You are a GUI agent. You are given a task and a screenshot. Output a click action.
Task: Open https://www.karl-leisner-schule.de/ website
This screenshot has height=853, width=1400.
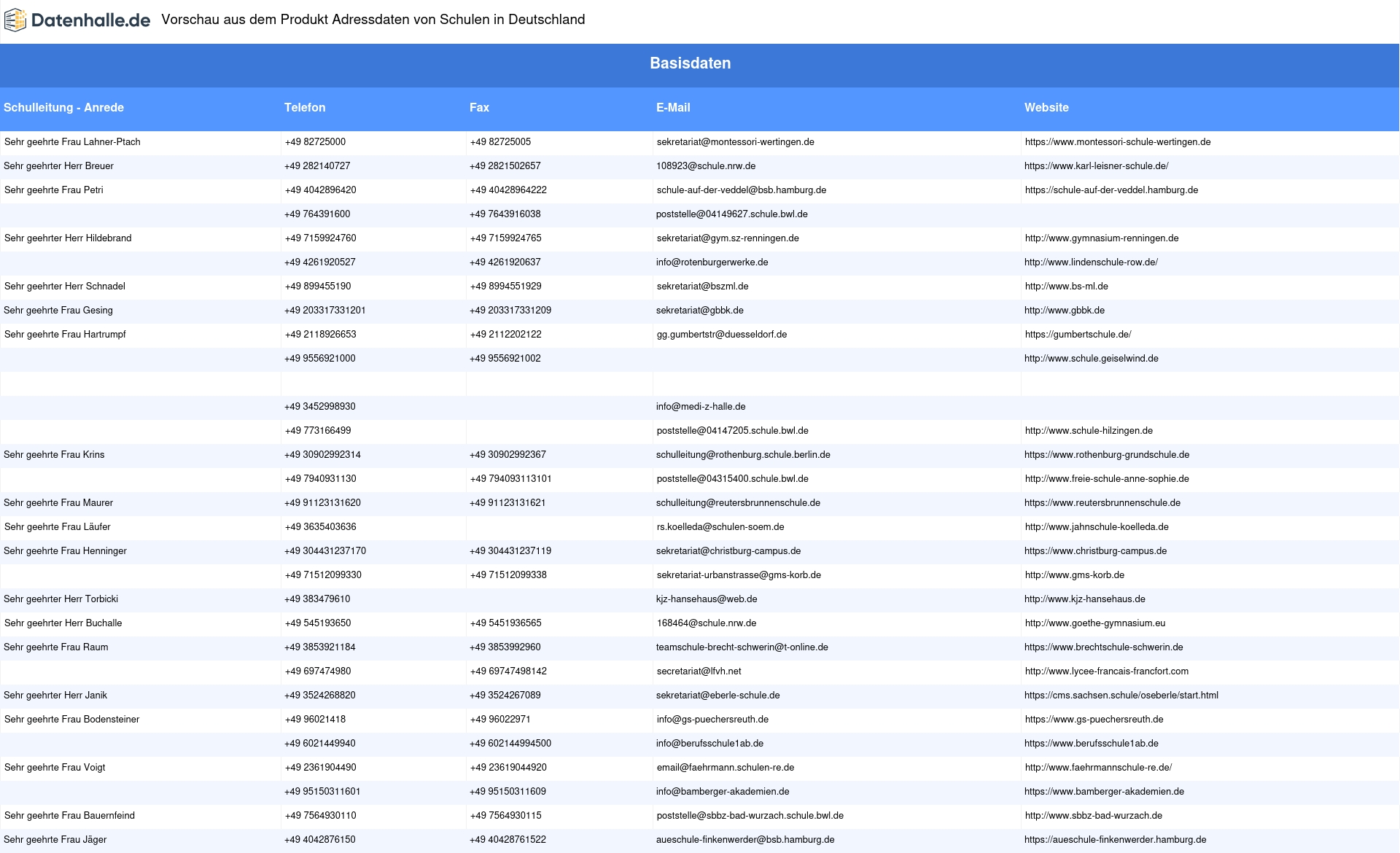point(1096,166)
